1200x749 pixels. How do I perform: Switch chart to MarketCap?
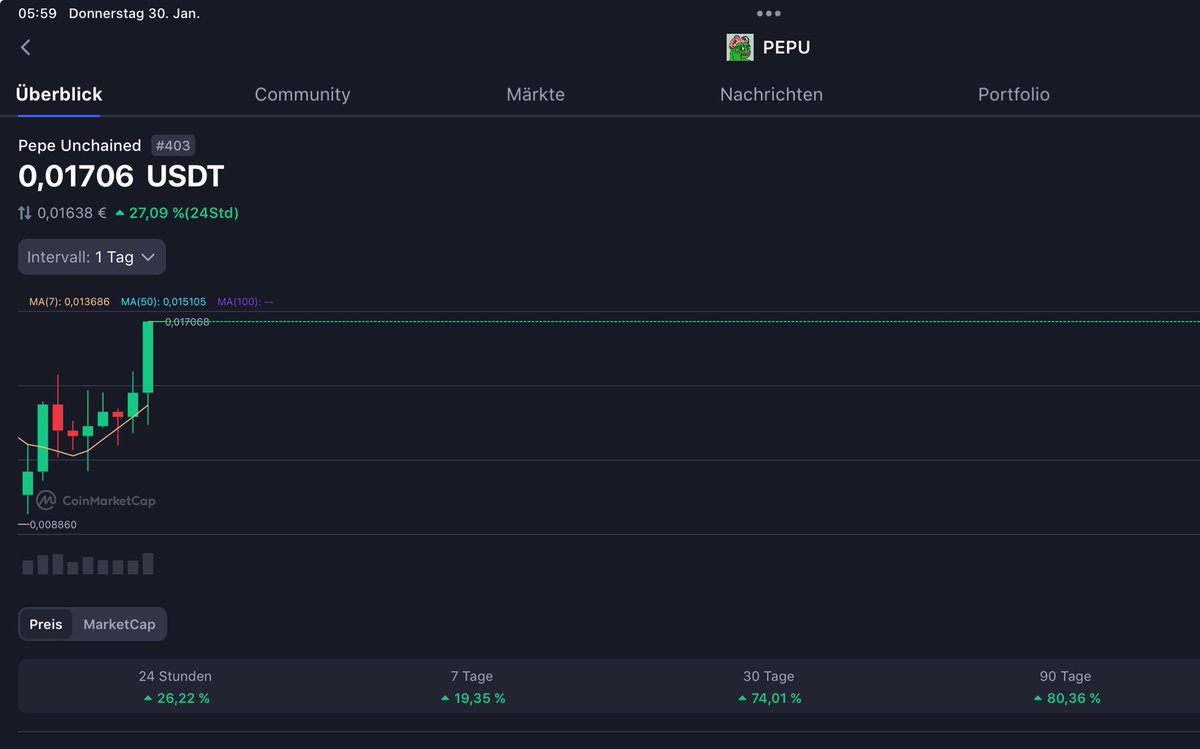click(119, 624)
